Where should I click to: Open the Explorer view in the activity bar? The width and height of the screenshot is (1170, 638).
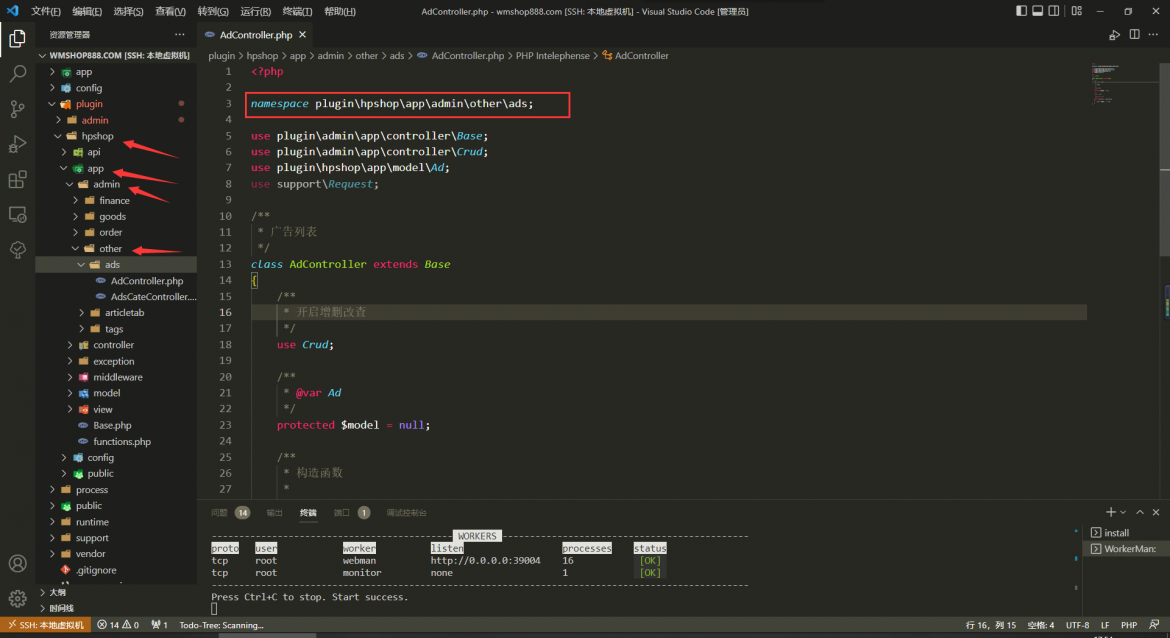17,38
